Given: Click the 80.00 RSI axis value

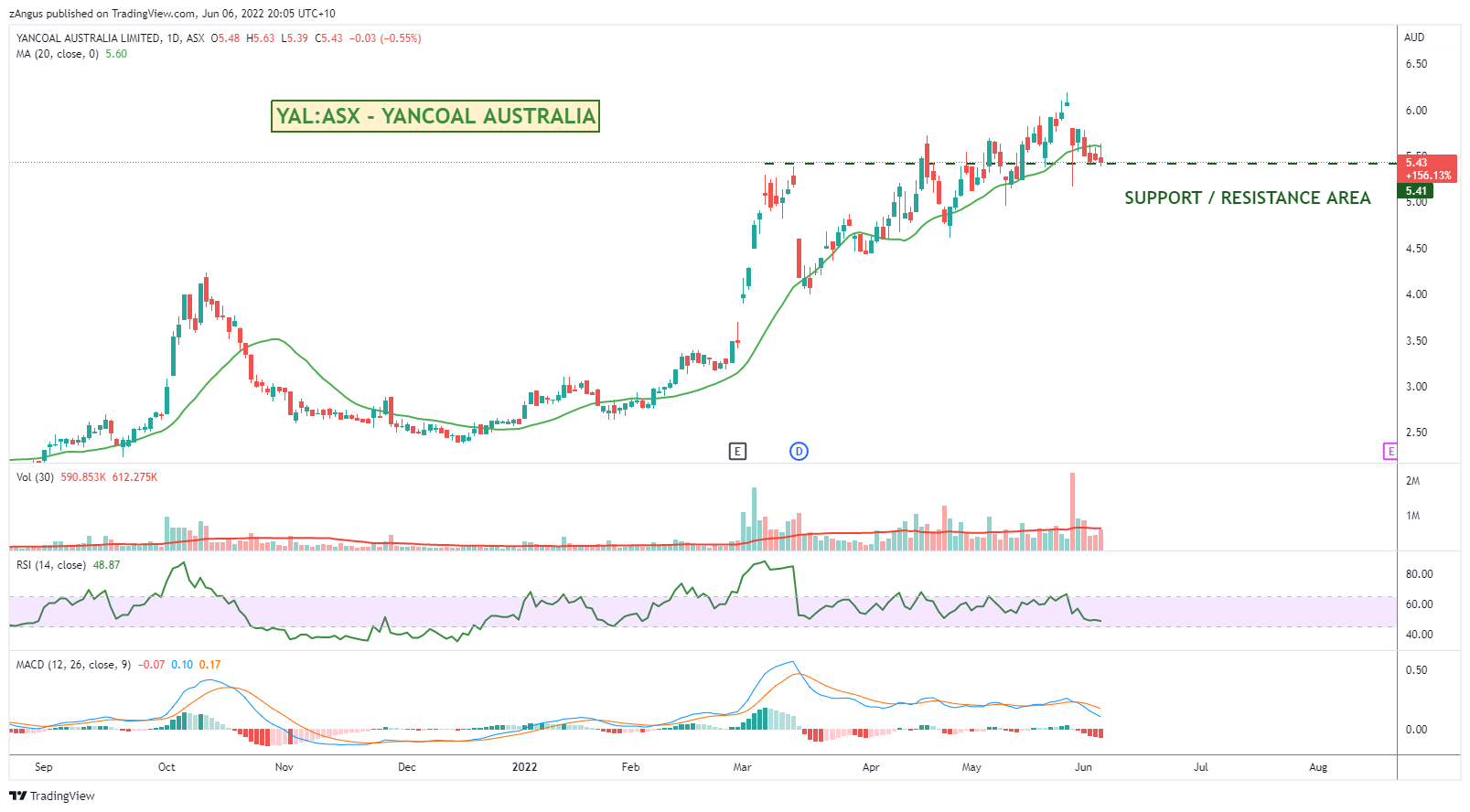Looking at the screenshot, I should click(x=1420, y=574).
